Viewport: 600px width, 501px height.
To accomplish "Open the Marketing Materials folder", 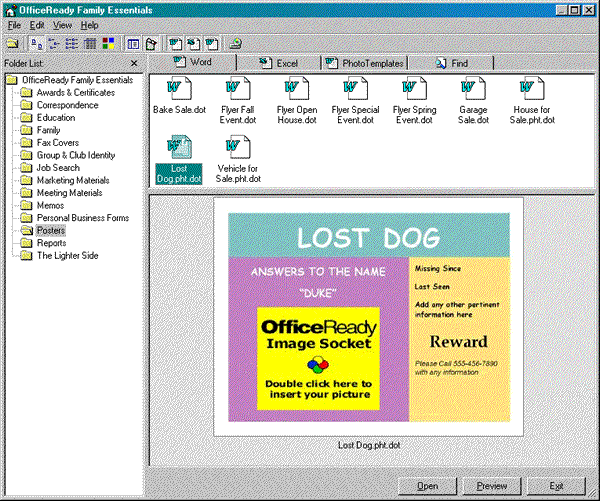I will click(x=65, y=180).
